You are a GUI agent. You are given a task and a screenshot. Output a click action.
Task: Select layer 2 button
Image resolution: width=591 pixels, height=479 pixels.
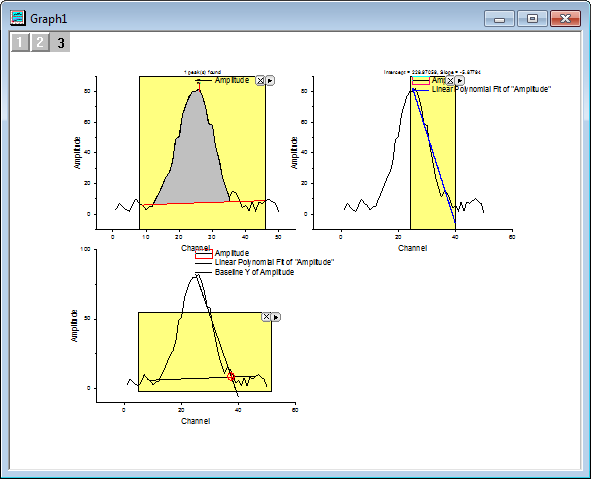(40, 42)
